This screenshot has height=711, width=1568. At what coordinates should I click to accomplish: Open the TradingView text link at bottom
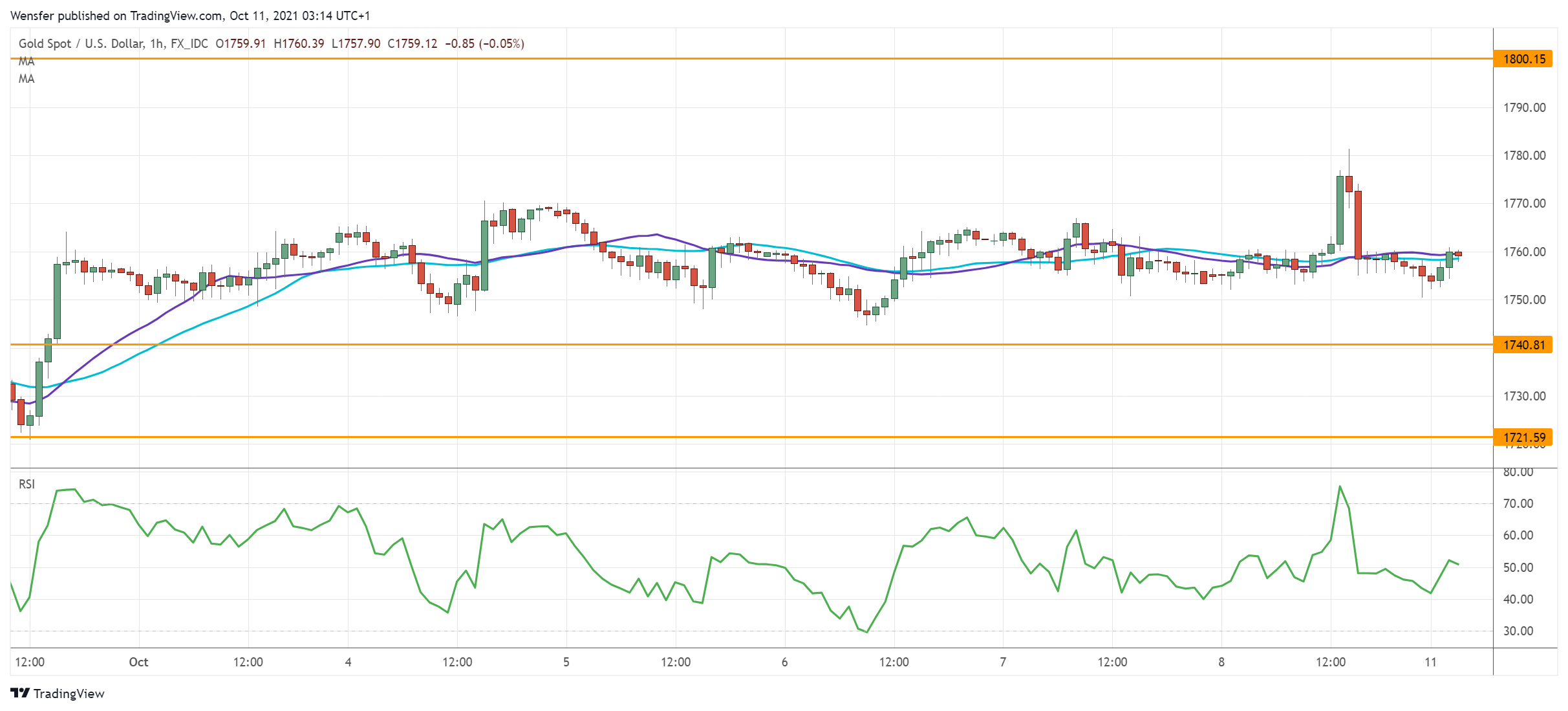click(69, 694)
